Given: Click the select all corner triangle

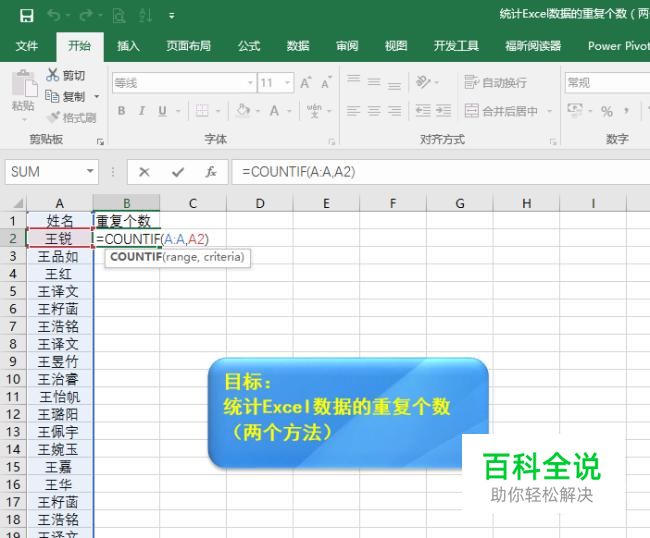Looking at the screenshot, I should point(18,203).
